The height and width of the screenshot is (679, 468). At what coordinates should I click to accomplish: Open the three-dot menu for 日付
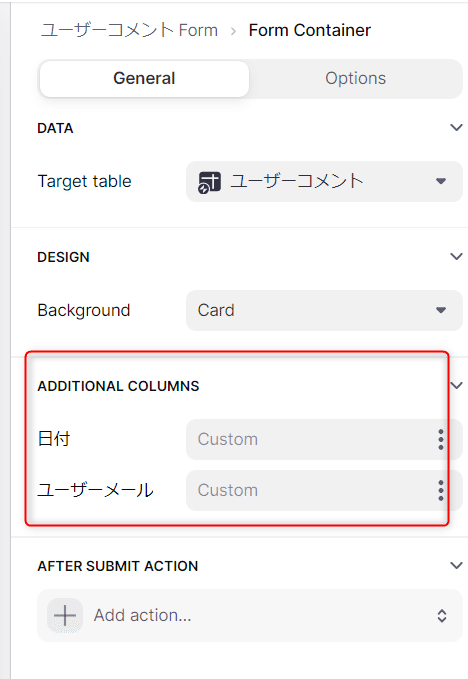click(x=441, y=440)
